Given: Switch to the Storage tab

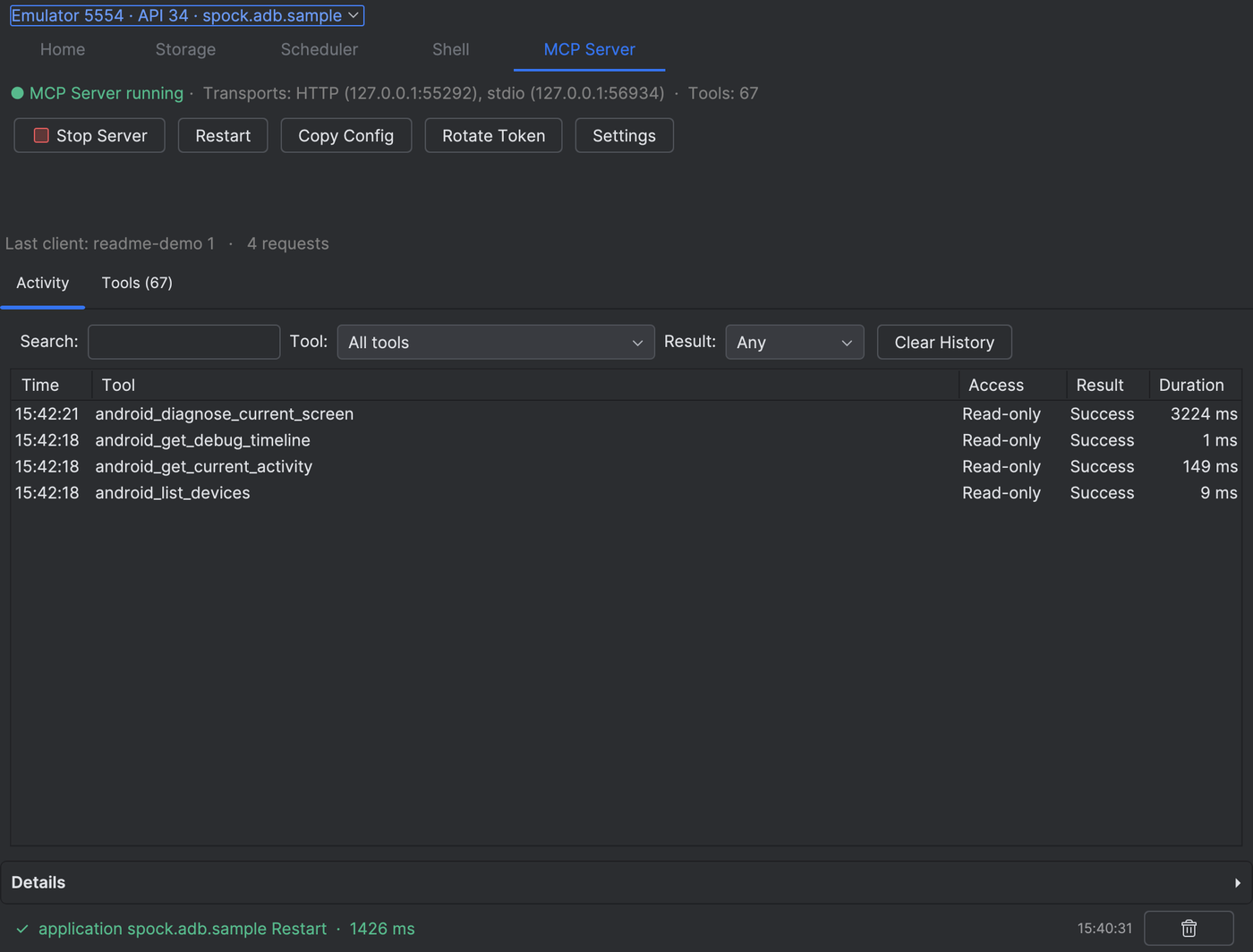Looking at the screenshot, I should pos(185,49).
